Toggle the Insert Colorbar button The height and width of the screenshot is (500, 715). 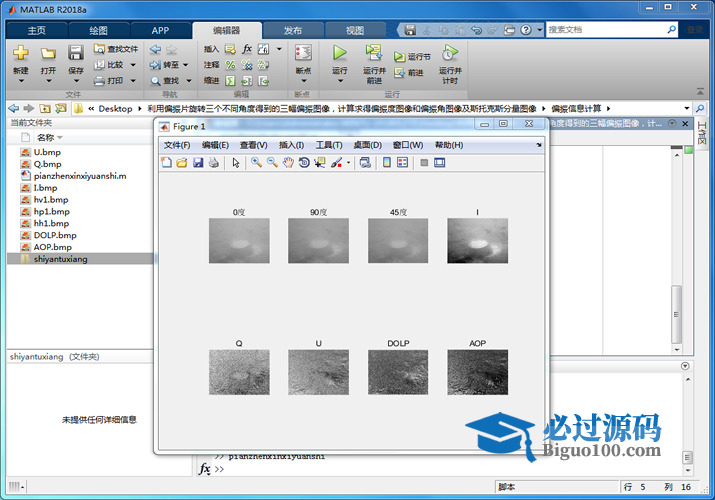coord(387,163)
